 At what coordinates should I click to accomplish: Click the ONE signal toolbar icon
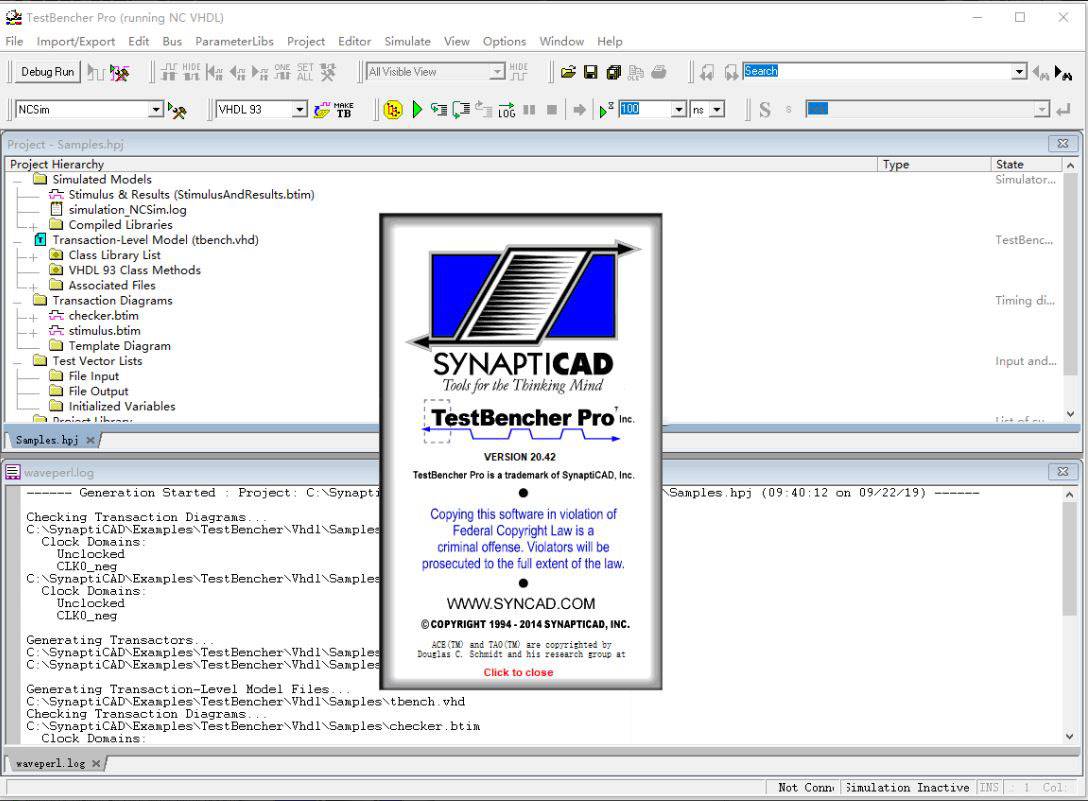coord(282,71)
